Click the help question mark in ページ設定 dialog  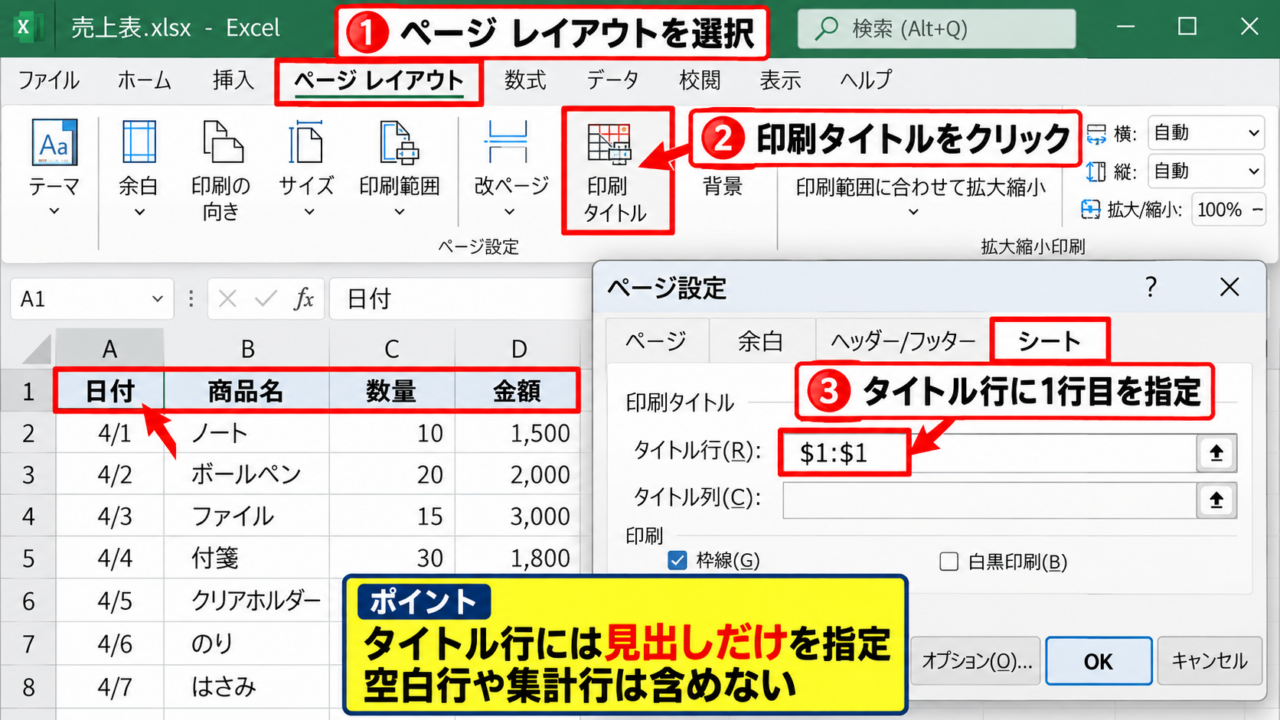[x=1151, y=288]
